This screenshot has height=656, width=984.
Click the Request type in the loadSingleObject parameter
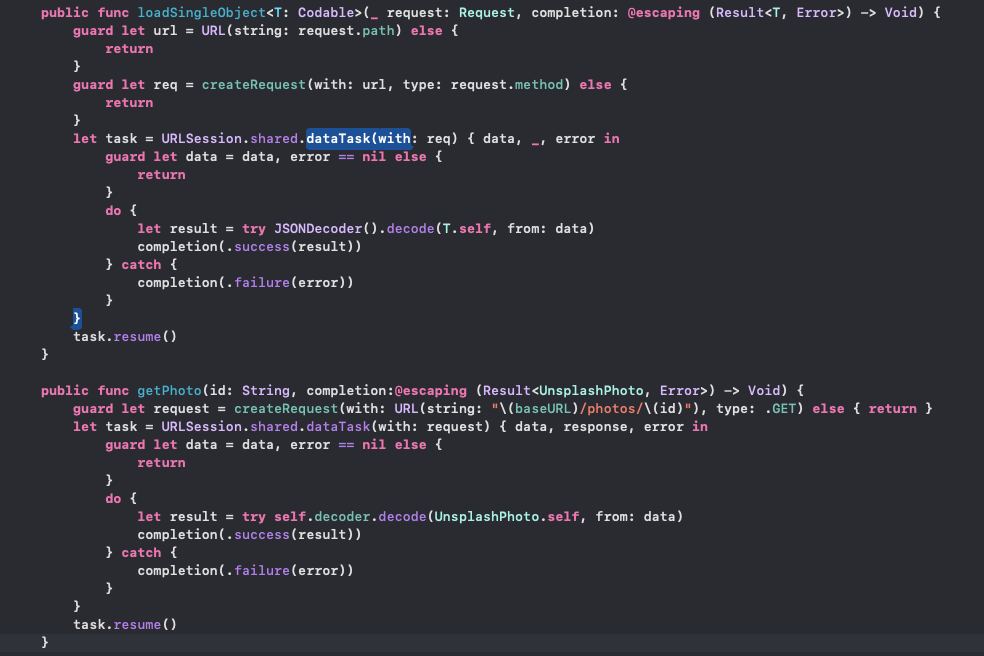[486, 13]
